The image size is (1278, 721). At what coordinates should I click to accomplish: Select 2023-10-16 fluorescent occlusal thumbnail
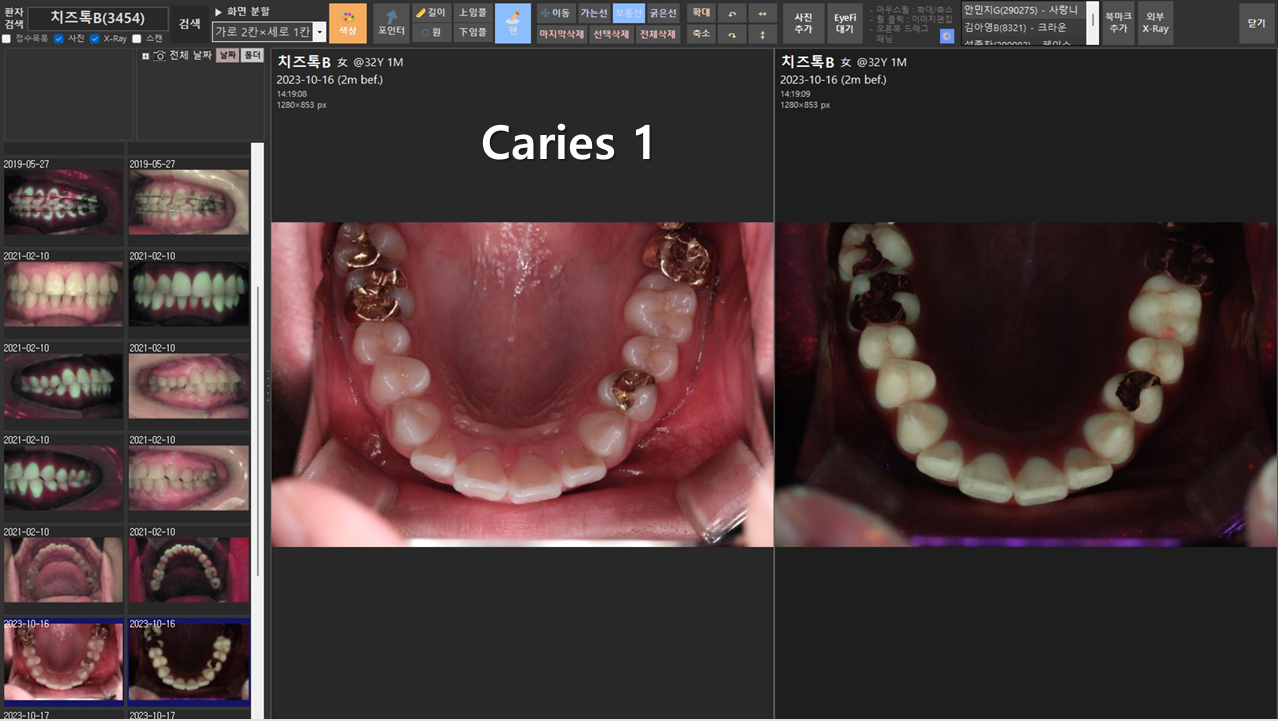pyautogui.click(x=189, y=663)
